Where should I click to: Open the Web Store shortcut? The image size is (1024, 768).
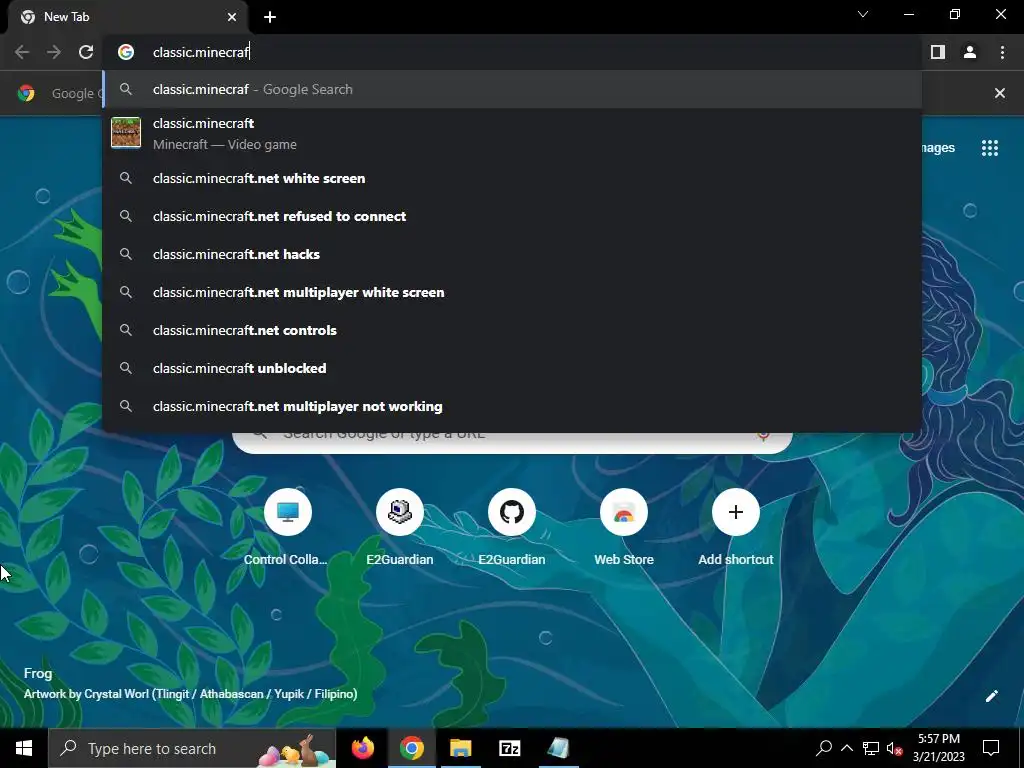click(624, 527)
